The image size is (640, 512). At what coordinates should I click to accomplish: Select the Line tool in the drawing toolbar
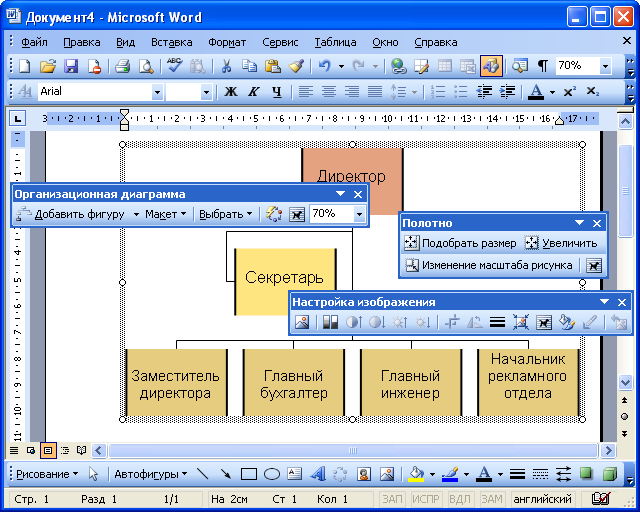203,474
